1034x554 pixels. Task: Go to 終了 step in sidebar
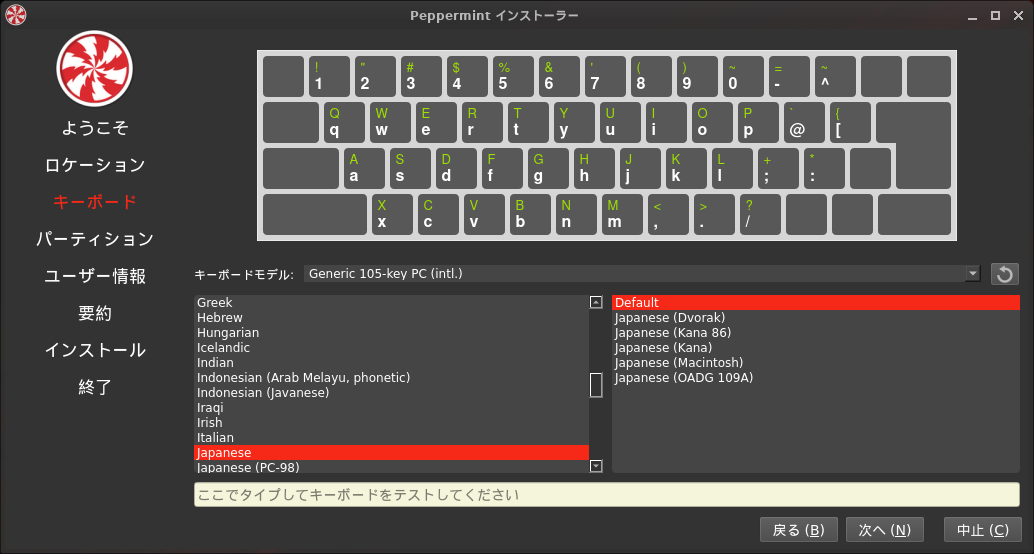coord(95,387)
